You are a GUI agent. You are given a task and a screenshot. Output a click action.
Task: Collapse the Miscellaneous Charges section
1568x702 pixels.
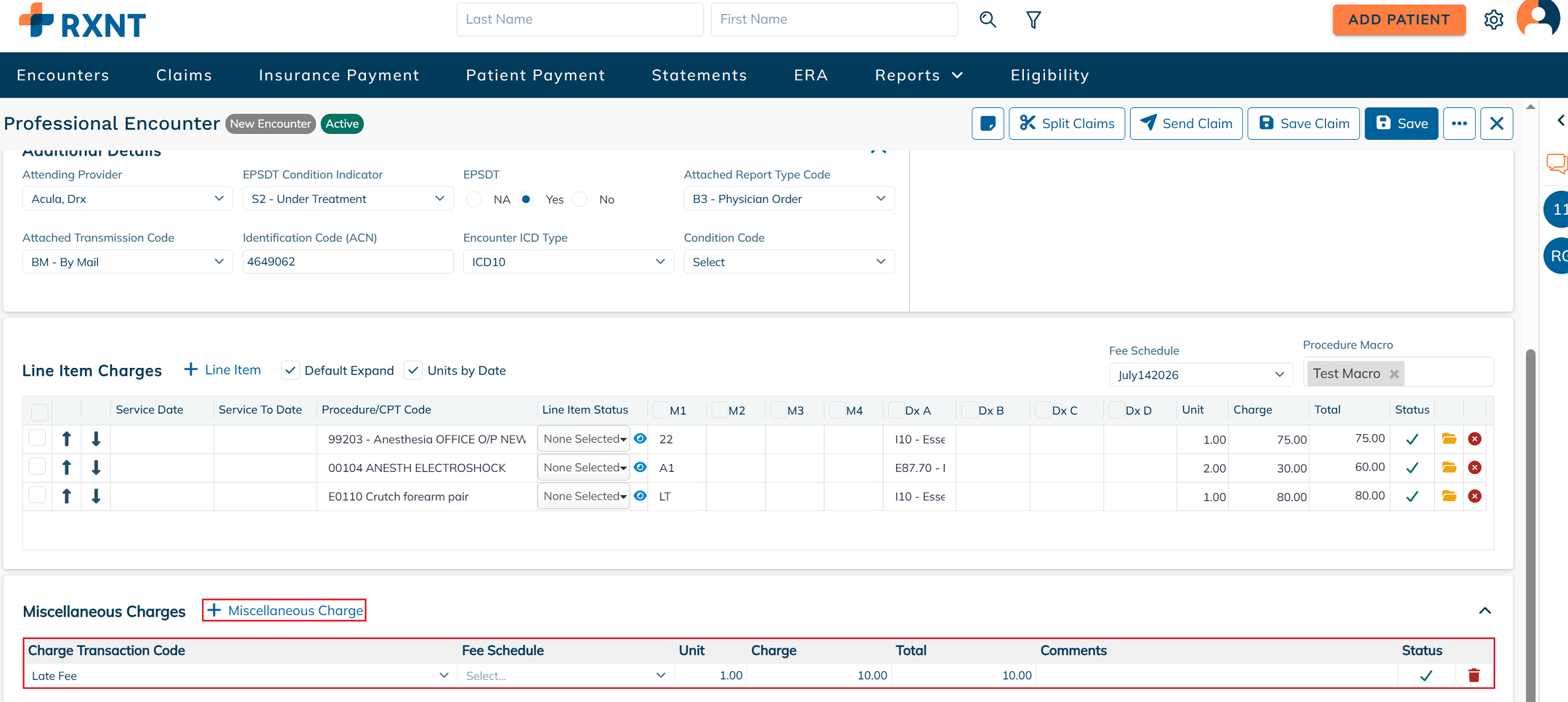coord(1484,611)
